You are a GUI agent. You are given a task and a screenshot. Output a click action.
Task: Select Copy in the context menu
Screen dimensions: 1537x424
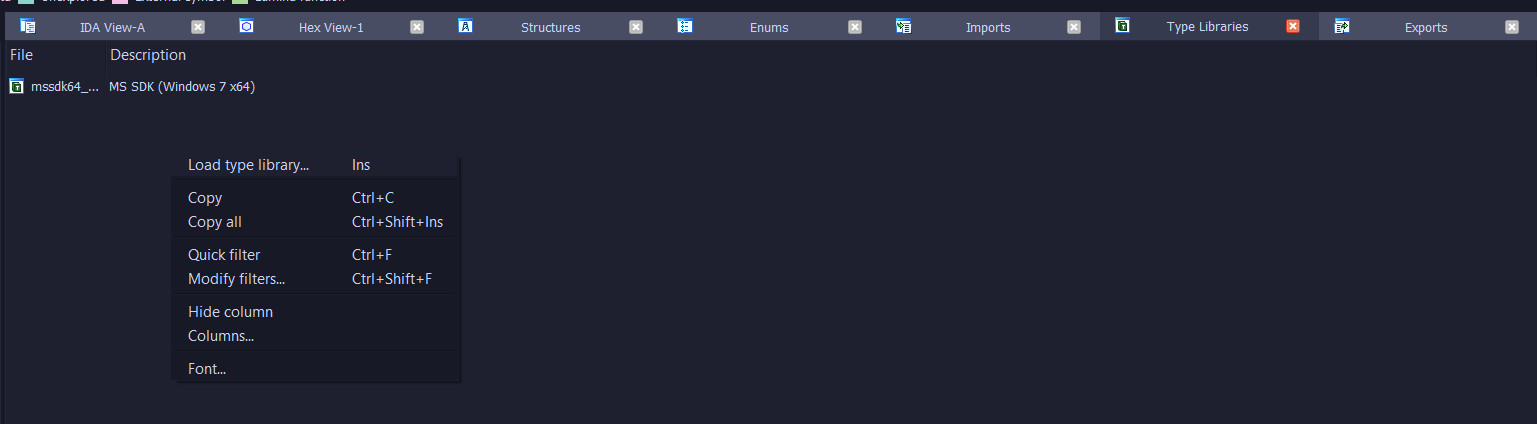(316, 198)
